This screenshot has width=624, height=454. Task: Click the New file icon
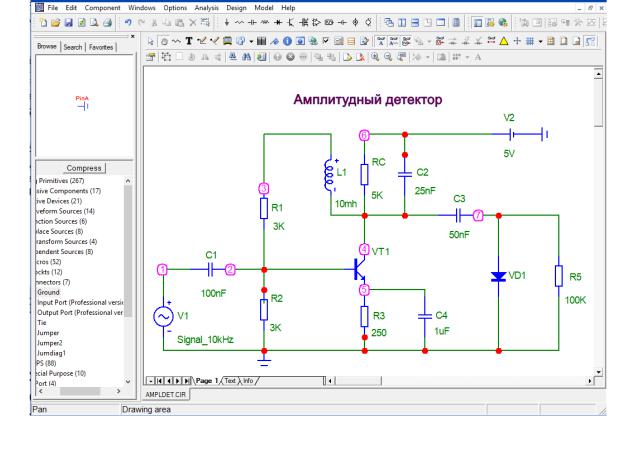pos(43,23)
